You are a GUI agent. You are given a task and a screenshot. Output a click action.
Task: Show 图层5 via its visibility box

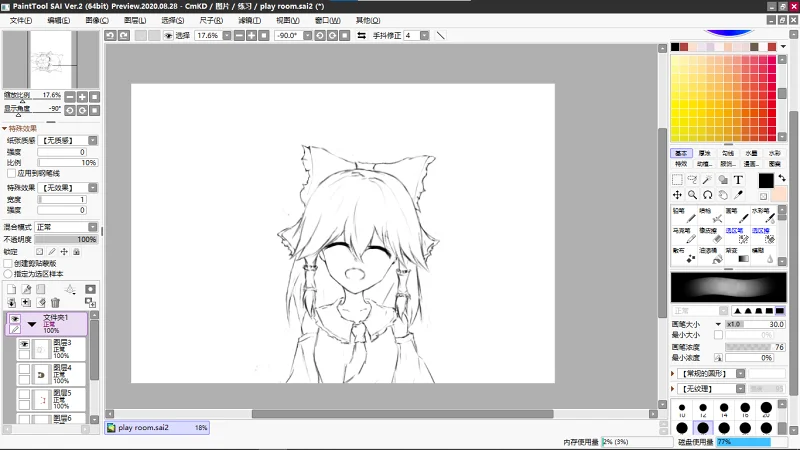coord(24,394)
